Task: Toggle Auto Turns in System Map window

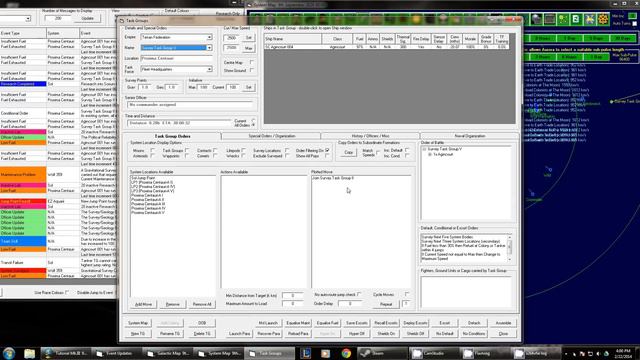Action: click(x=634, y=24)
